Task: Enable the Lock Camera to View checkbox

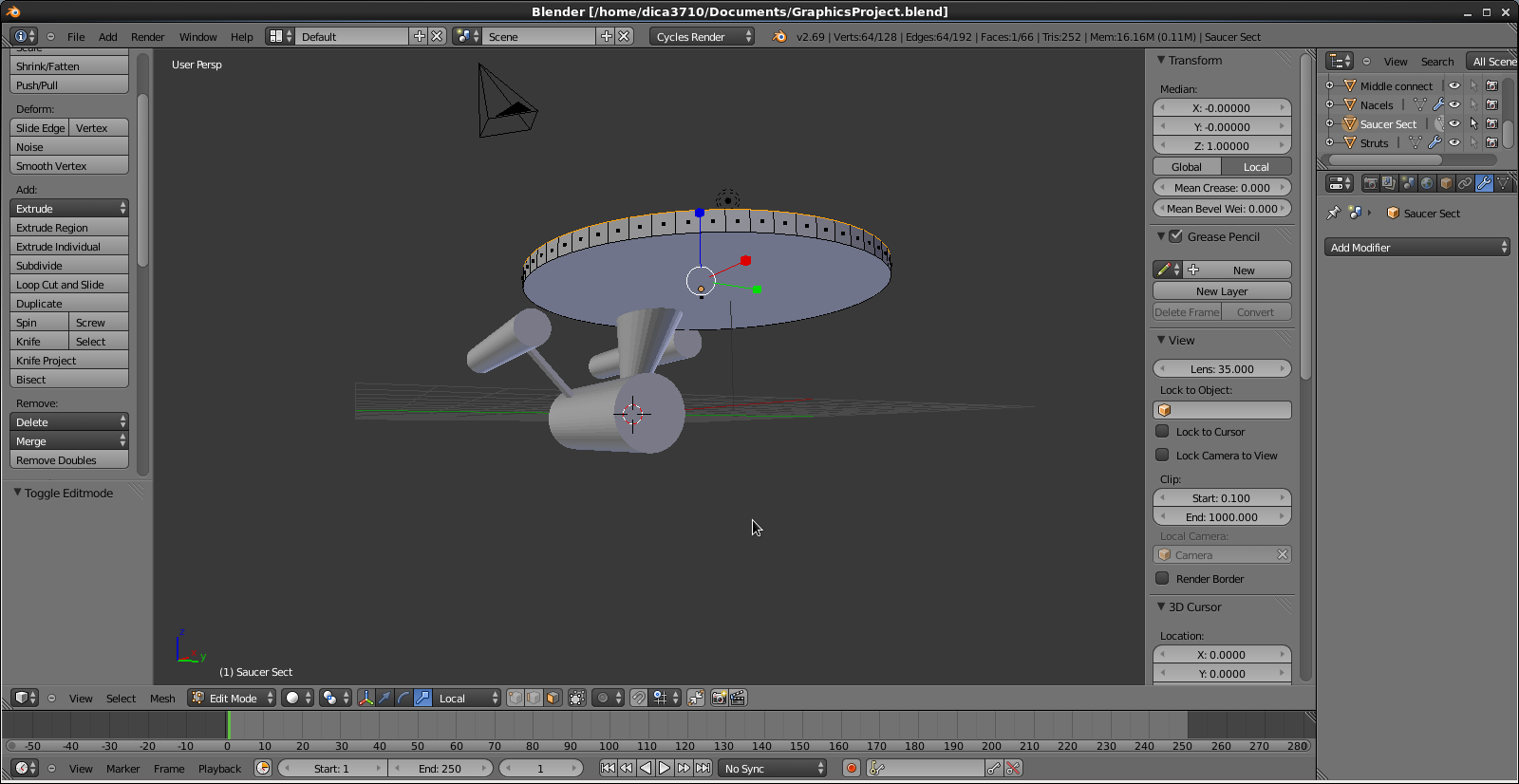Action: pyautogui.click(x=1162, y=455)
